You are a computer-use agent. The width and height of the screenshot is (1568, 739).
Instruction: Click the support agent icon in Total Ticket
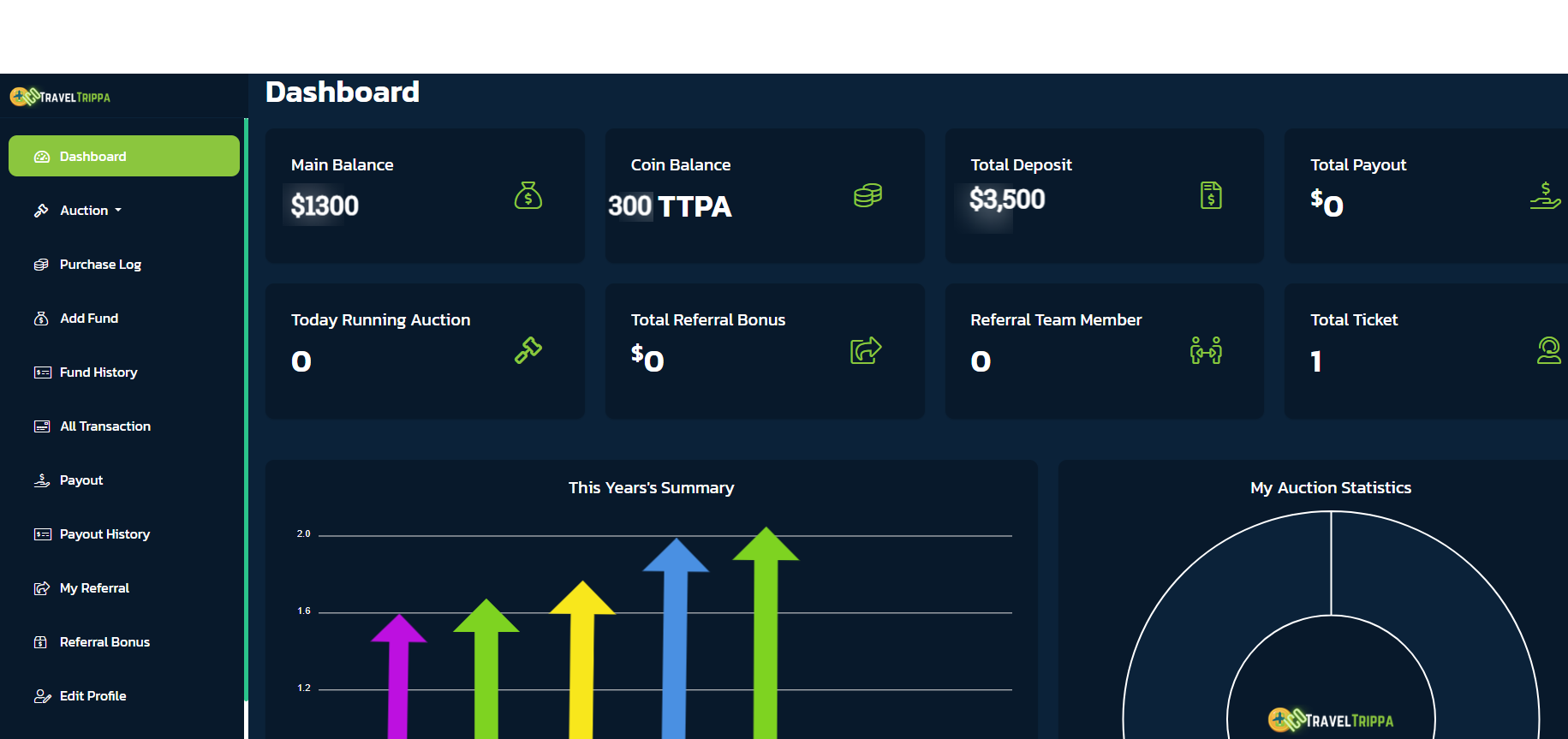coord(1548,350)
